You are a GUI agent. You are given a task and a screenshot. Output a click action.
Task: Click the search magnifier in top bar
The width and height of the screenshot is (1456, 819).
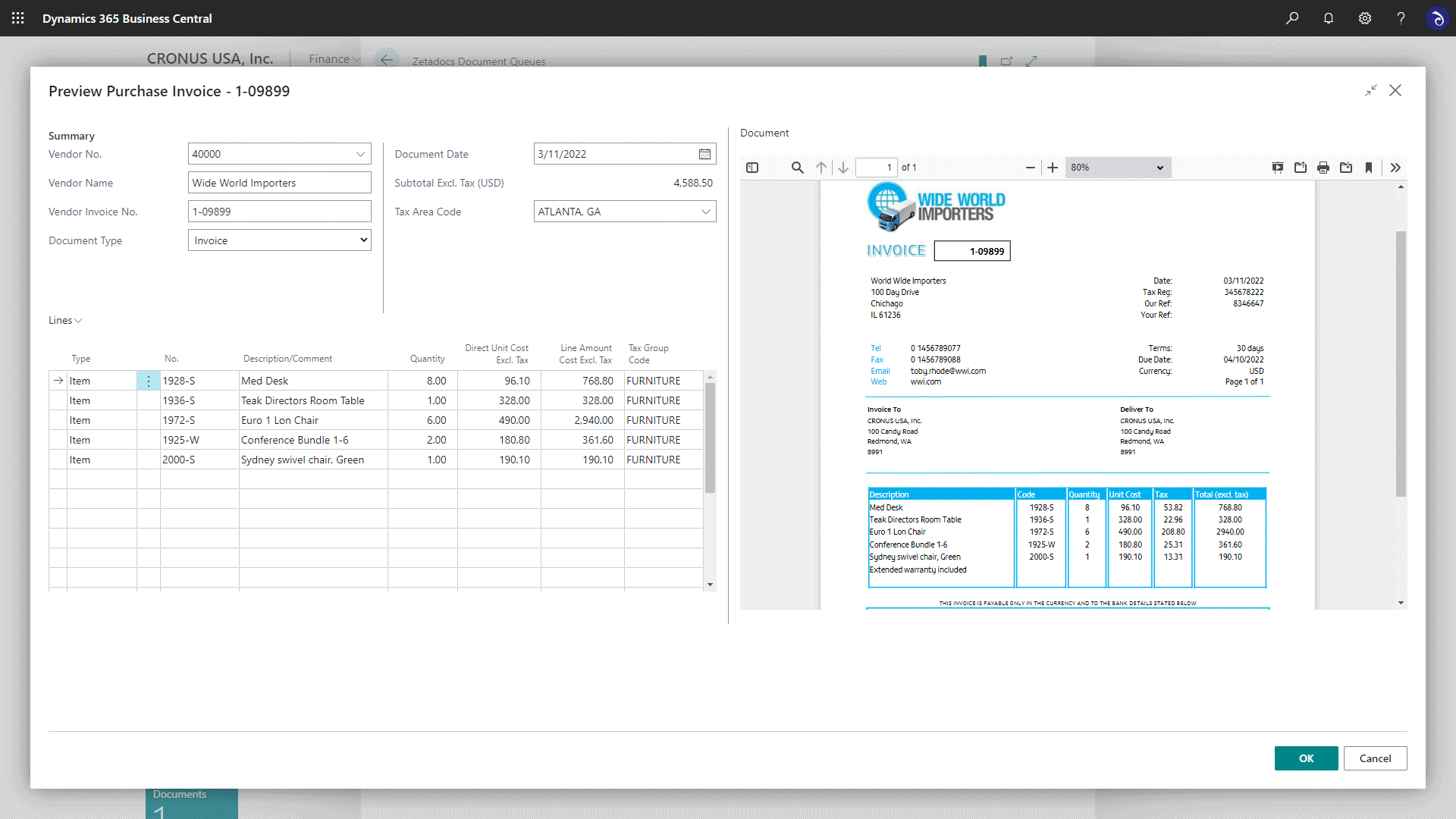click(x=1292, y=18)
